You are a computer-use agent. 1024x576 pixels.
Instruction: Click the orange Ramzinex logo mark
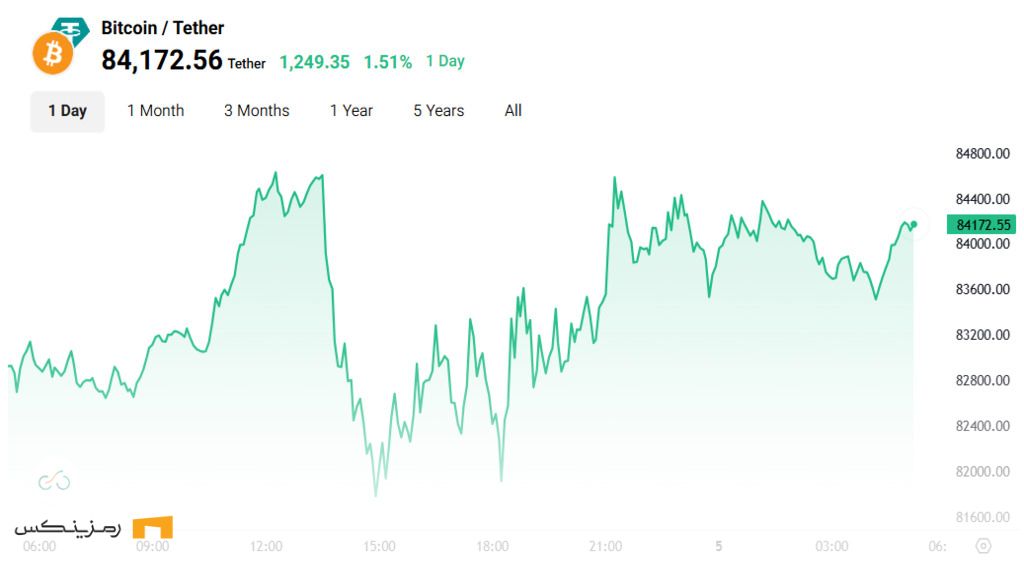pos(152,527)
